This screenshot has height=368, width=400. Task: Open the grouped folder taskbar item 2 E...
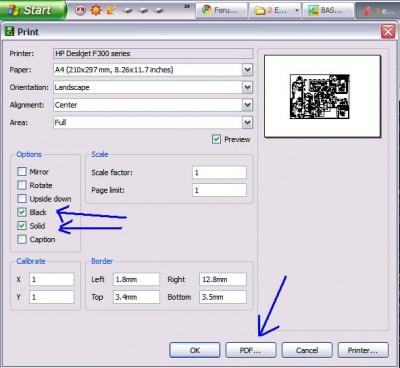coord(271,11)
